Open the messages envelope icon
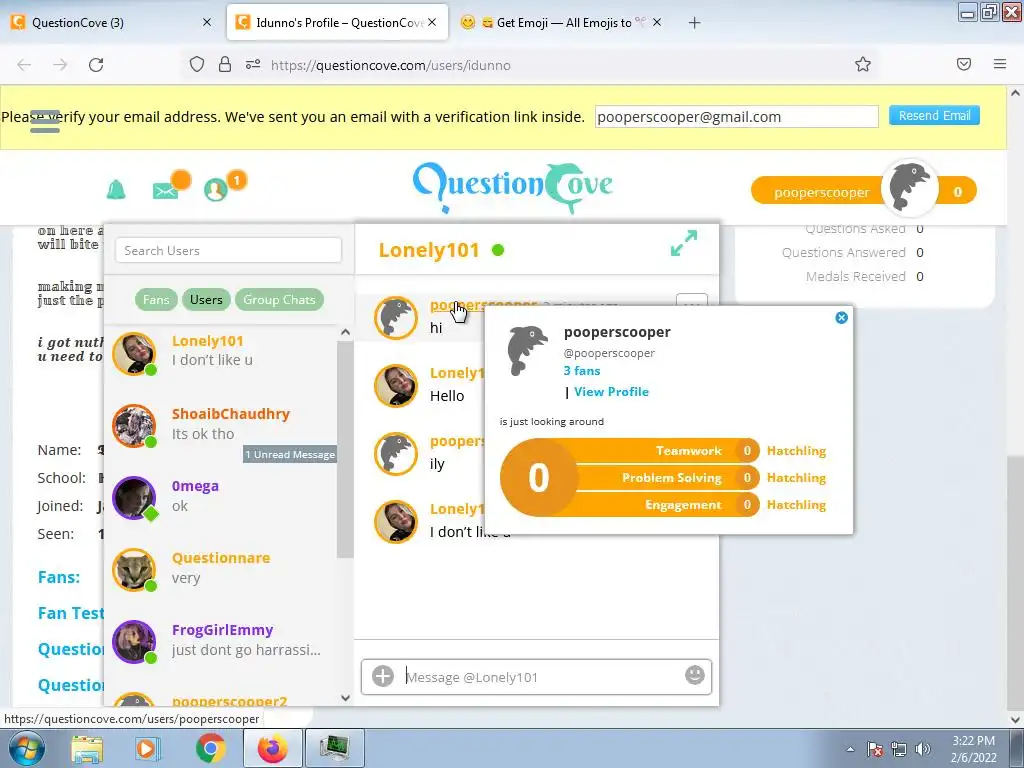 (x=165, y=190)
